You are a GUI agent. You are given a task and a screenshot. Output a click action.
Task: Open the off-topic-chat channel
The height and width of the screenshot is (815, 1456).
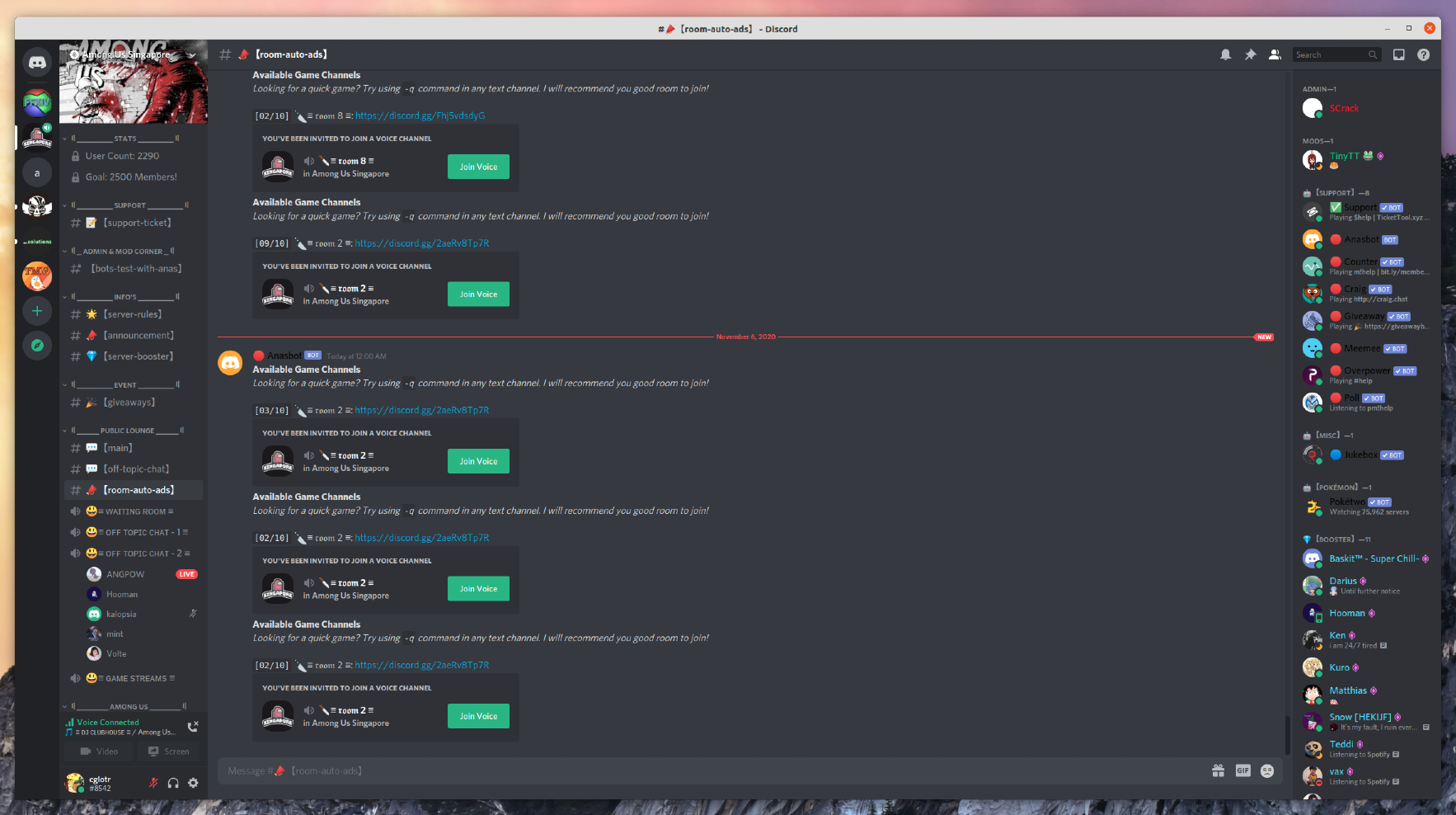tap(134, 469)
